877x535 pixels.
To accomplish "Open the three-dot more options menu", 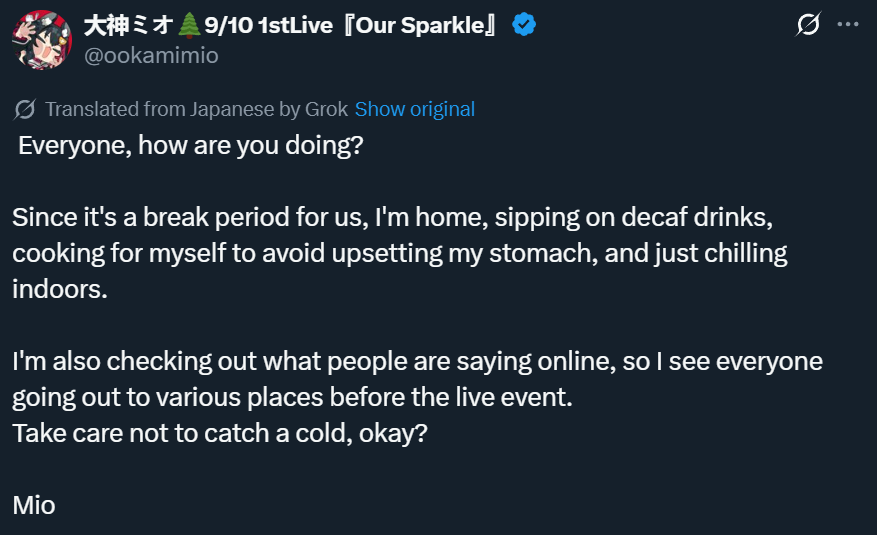I will click(847, 25).
